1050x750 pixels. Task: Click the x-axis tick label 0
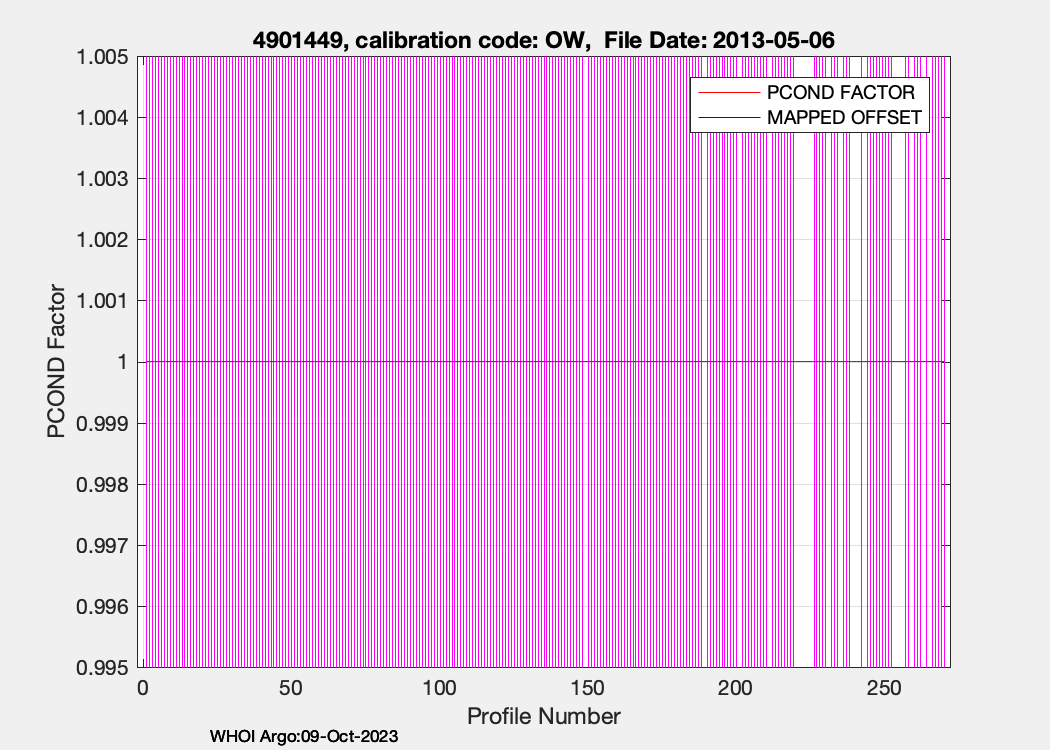[x=142, y=689]
